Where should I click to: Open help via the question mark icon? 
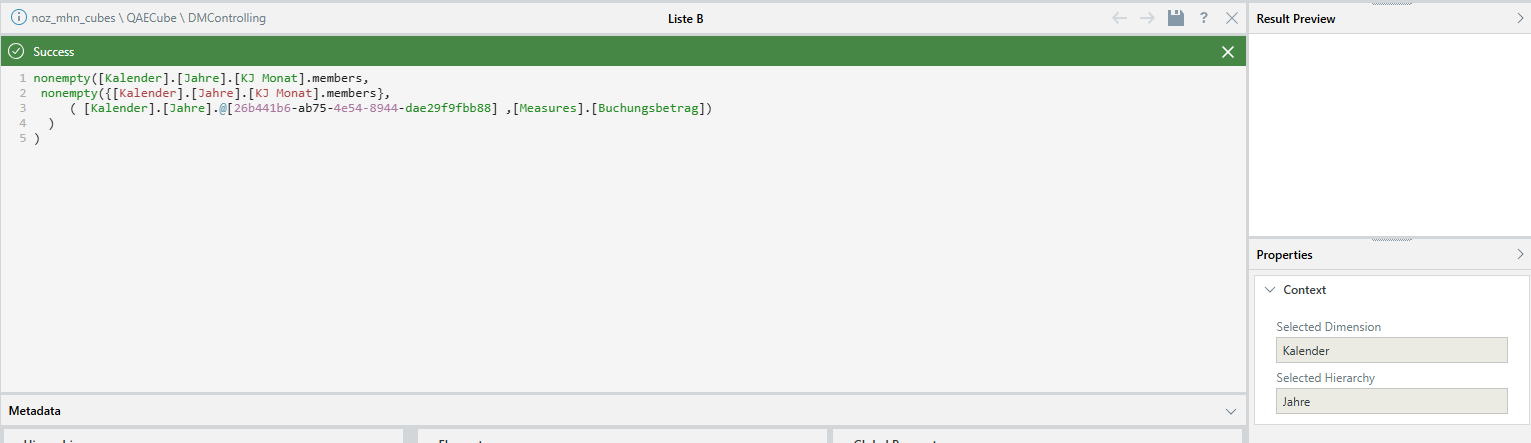(1204, 18)
